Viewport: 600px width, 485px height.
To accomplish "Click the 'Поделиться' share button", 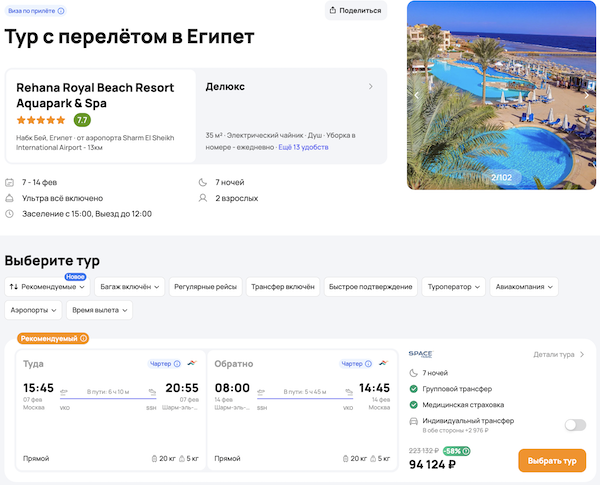I will pyautogui.click(x=356, y=11).
